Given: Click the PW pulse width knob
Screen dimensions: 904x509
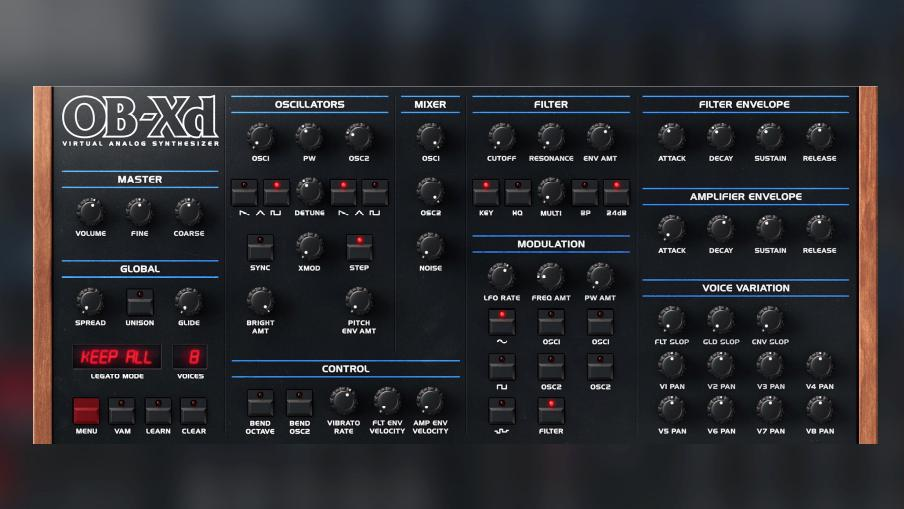Looking at the screenshot, I should 309,137.
